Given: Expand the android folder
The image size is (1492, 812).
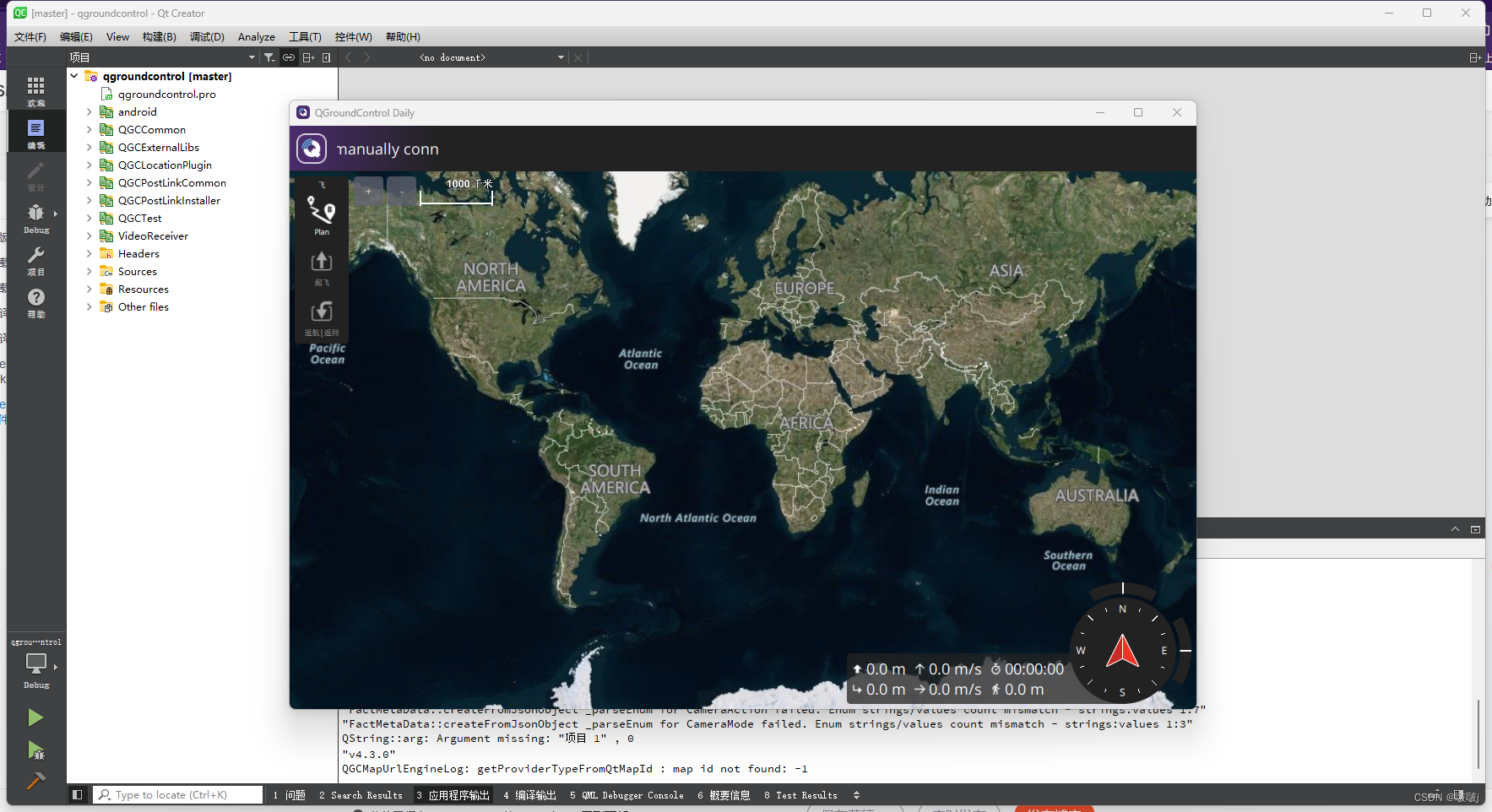Looking at the screenshot, I should click(89, 111).
